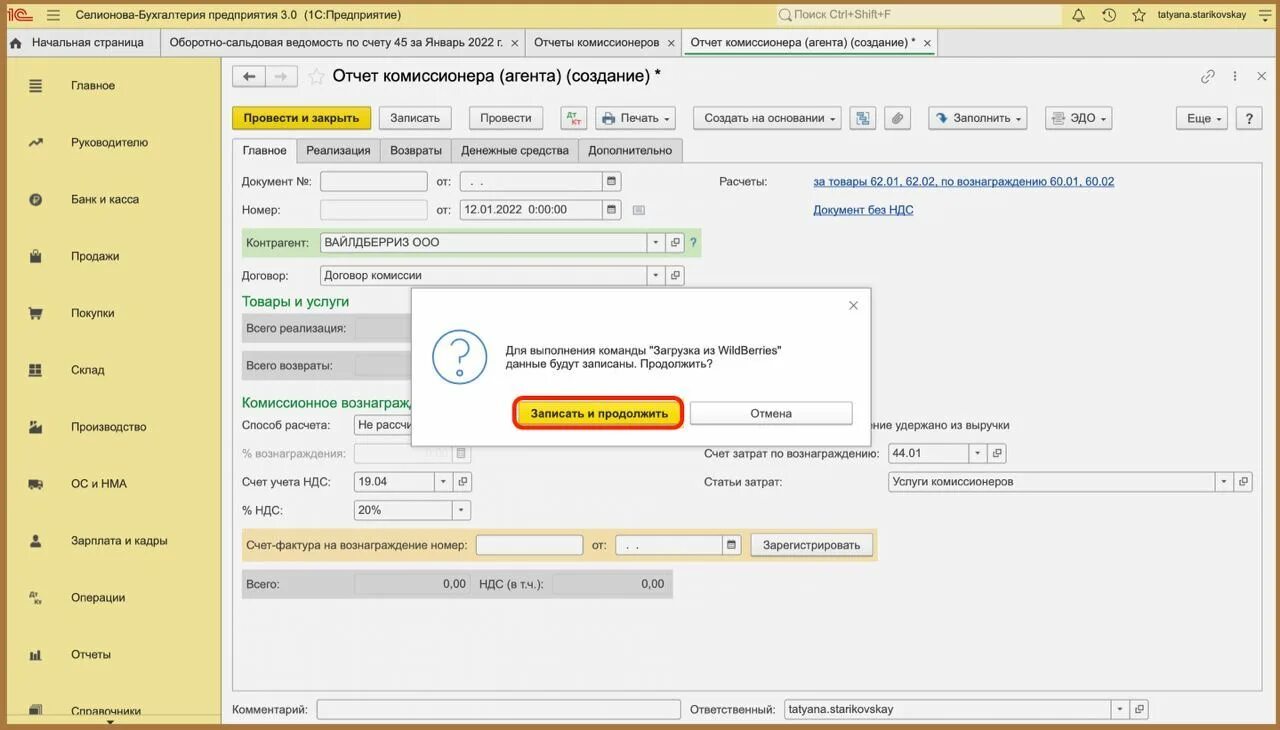
Task: Click the paperclip attachments icon
Action: pyautogui.click(x=898, y=118)
